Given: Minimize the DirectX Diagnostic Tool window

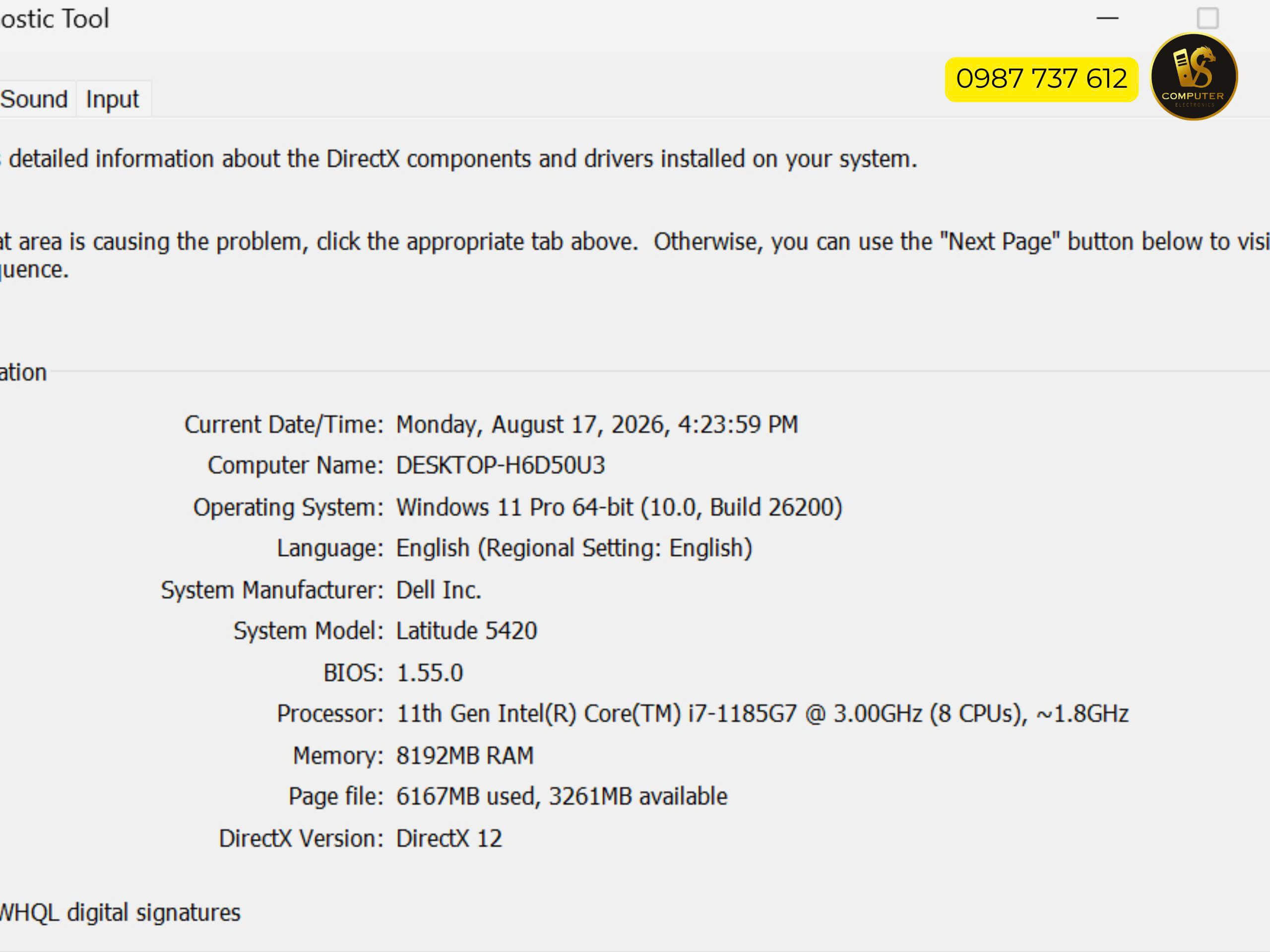Looking at the screenshot, I should click(1107, 18).
